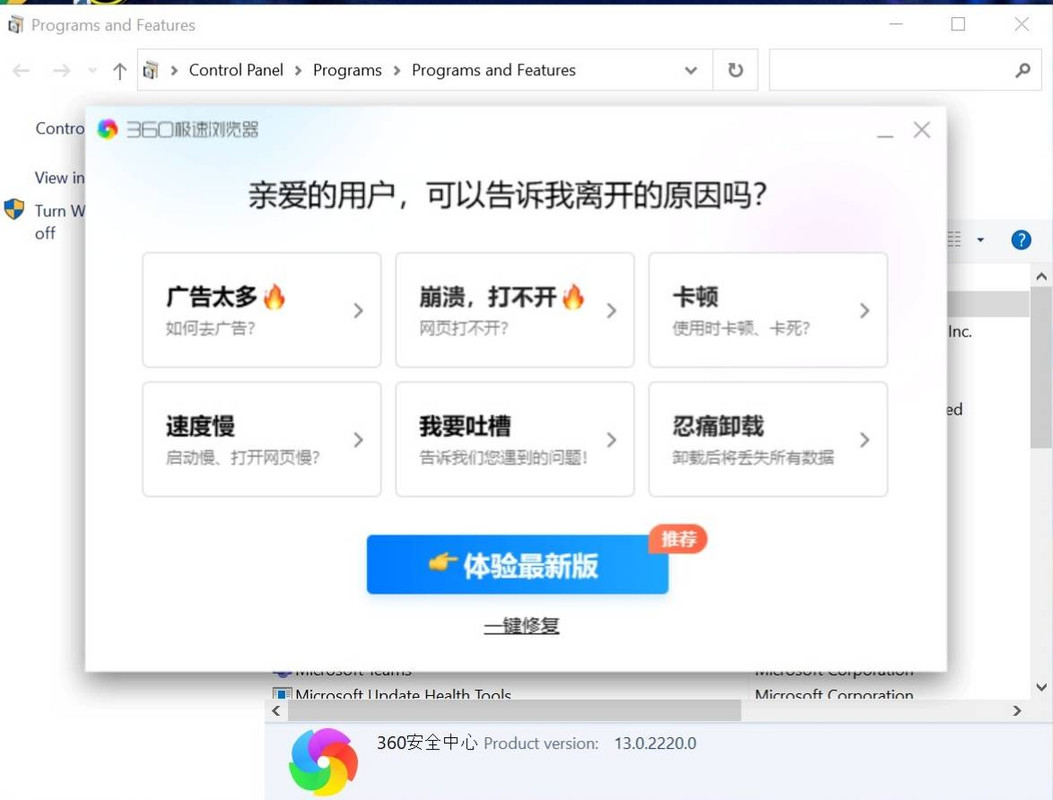Screen dimensions: 1053x800
Task: Open the recent locations dropdown arrow
Action: (x=93, y=71)
